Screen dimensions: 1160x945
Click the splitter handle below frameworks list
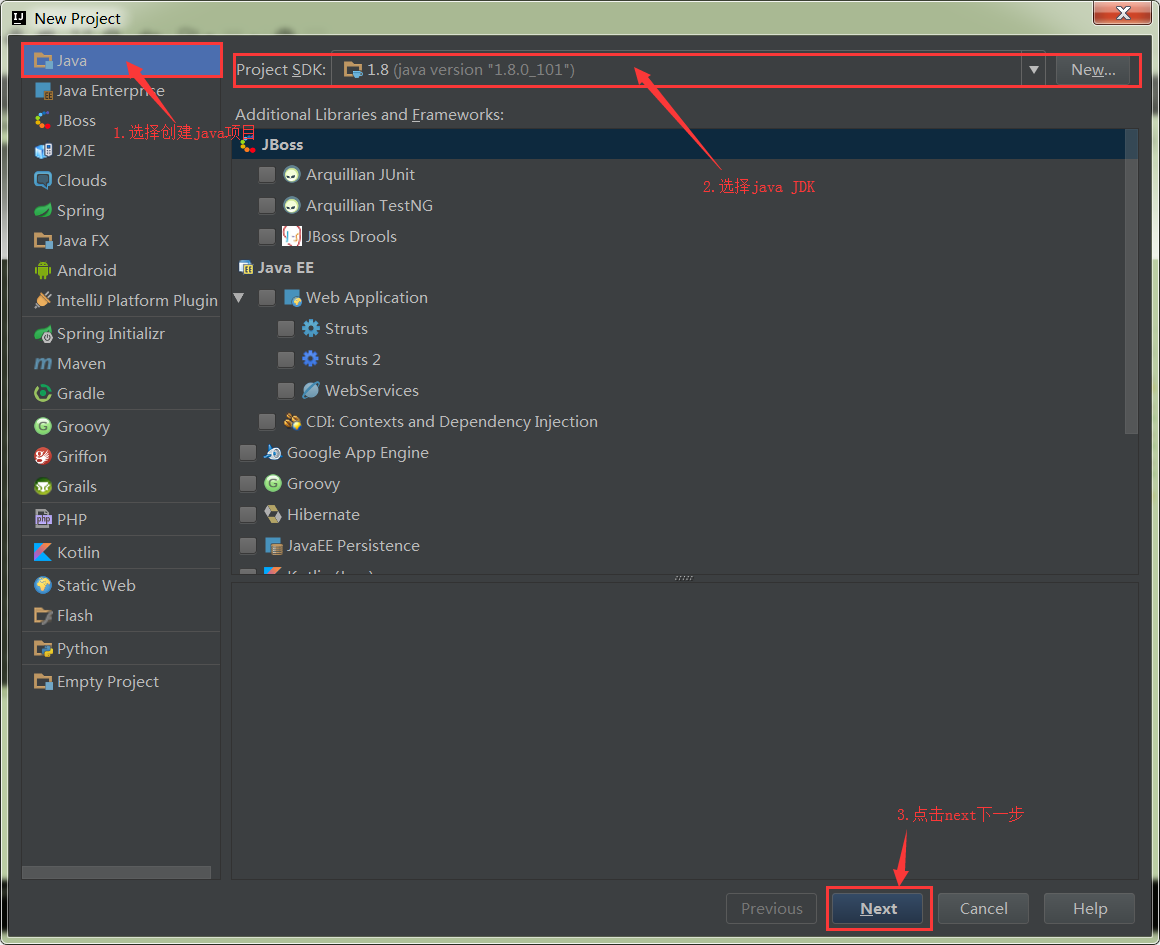[x=684, y=578]
